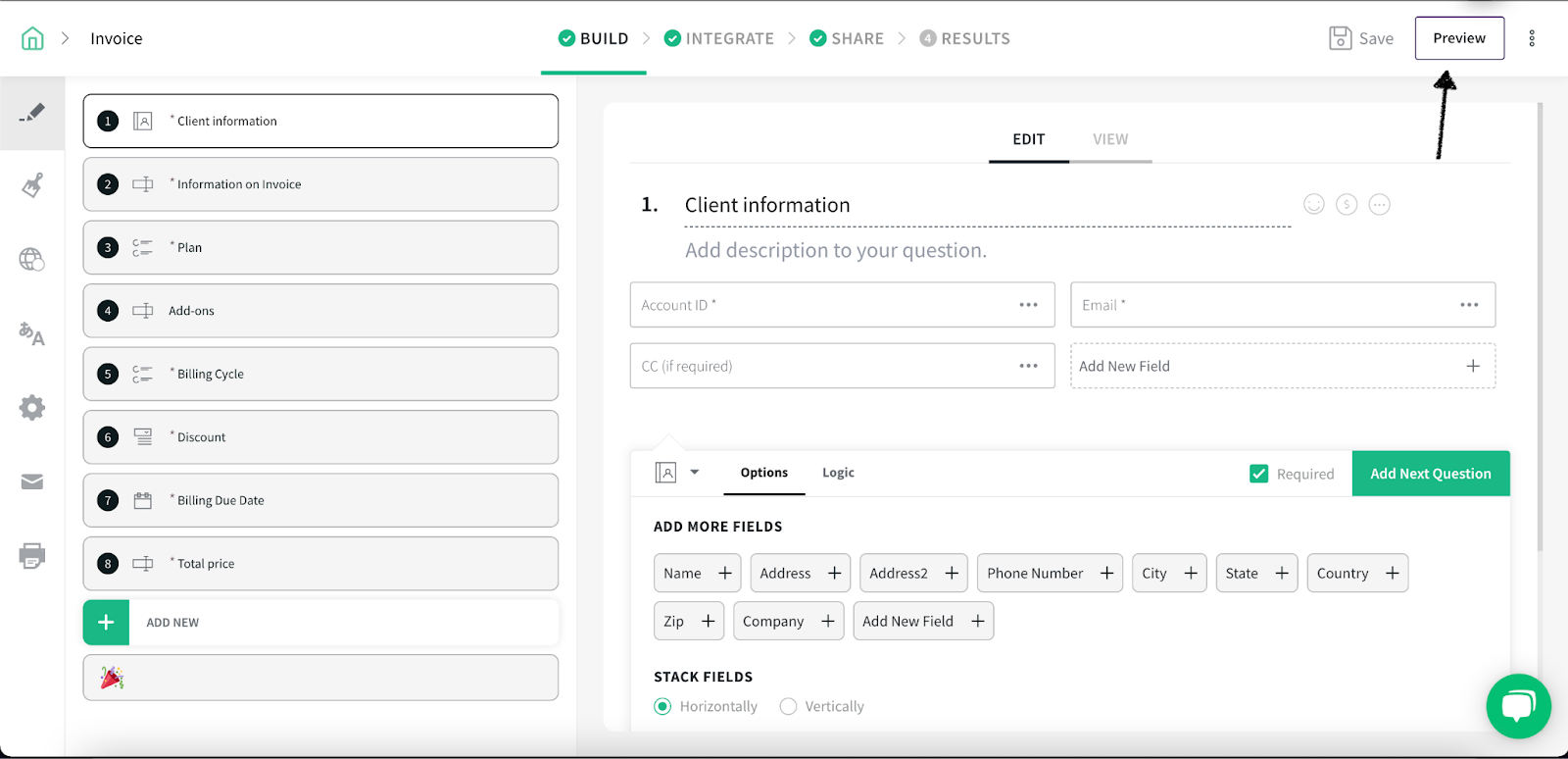
Task: Click the editor panel vertical scrollbar
Action: click(x=1540, y=327)
